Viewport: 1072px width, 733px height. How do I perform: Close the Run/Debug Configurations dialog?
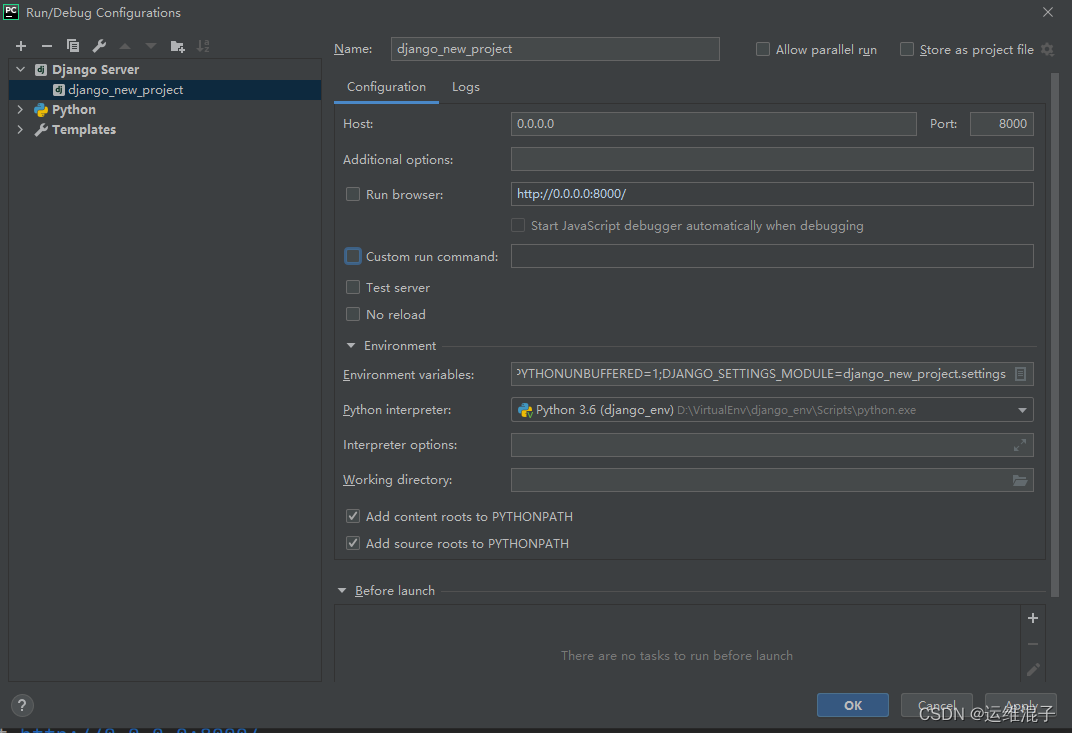[1047, 12]
